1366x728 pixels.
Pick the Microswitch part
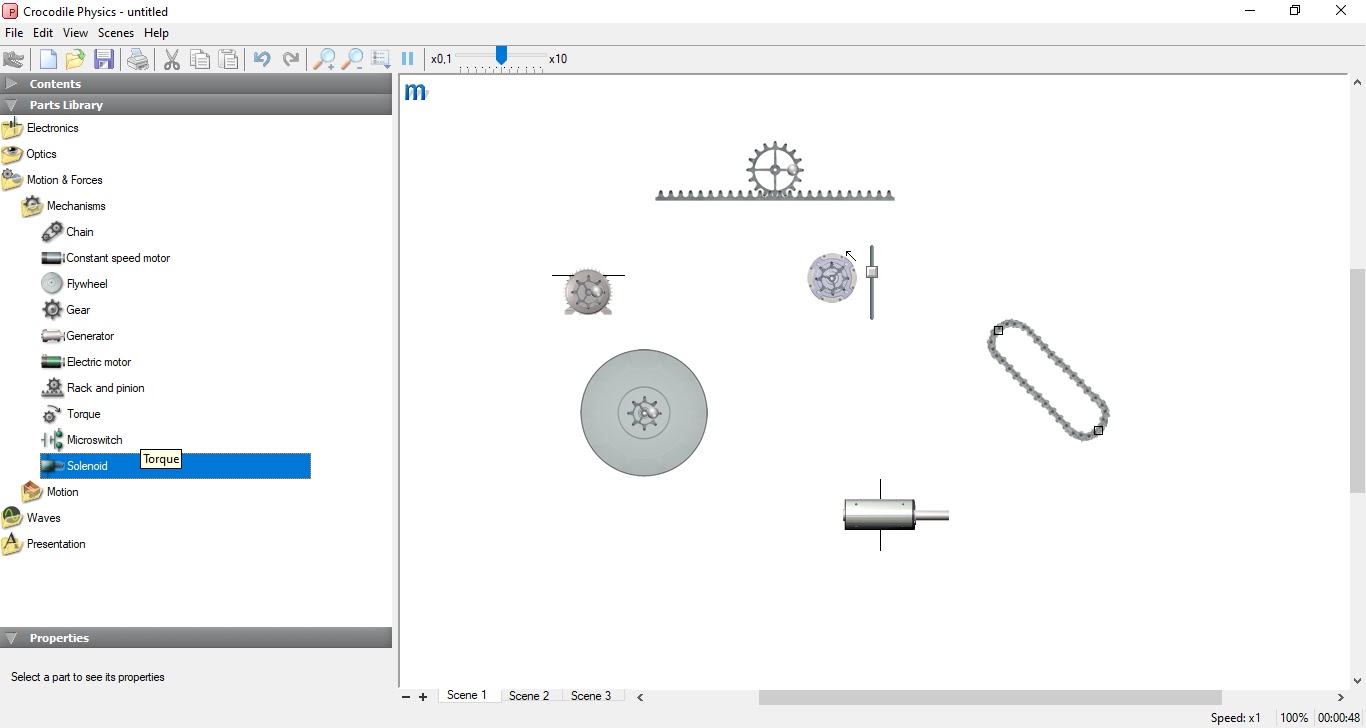click(82, 440)
